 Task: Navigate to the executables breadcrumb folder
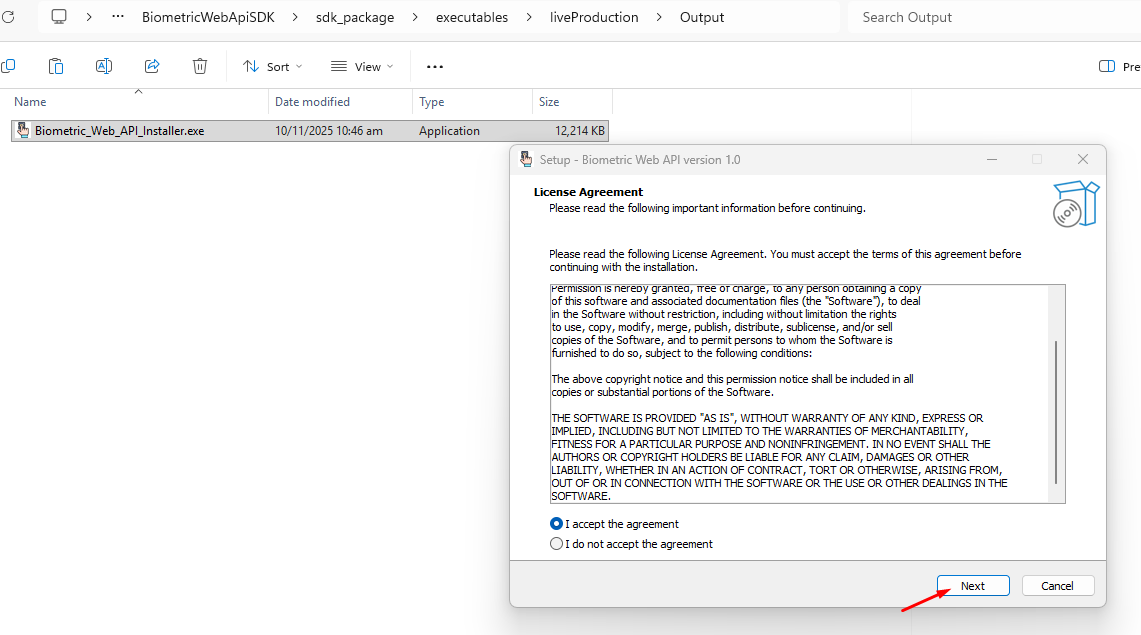[x=472, y=17]
